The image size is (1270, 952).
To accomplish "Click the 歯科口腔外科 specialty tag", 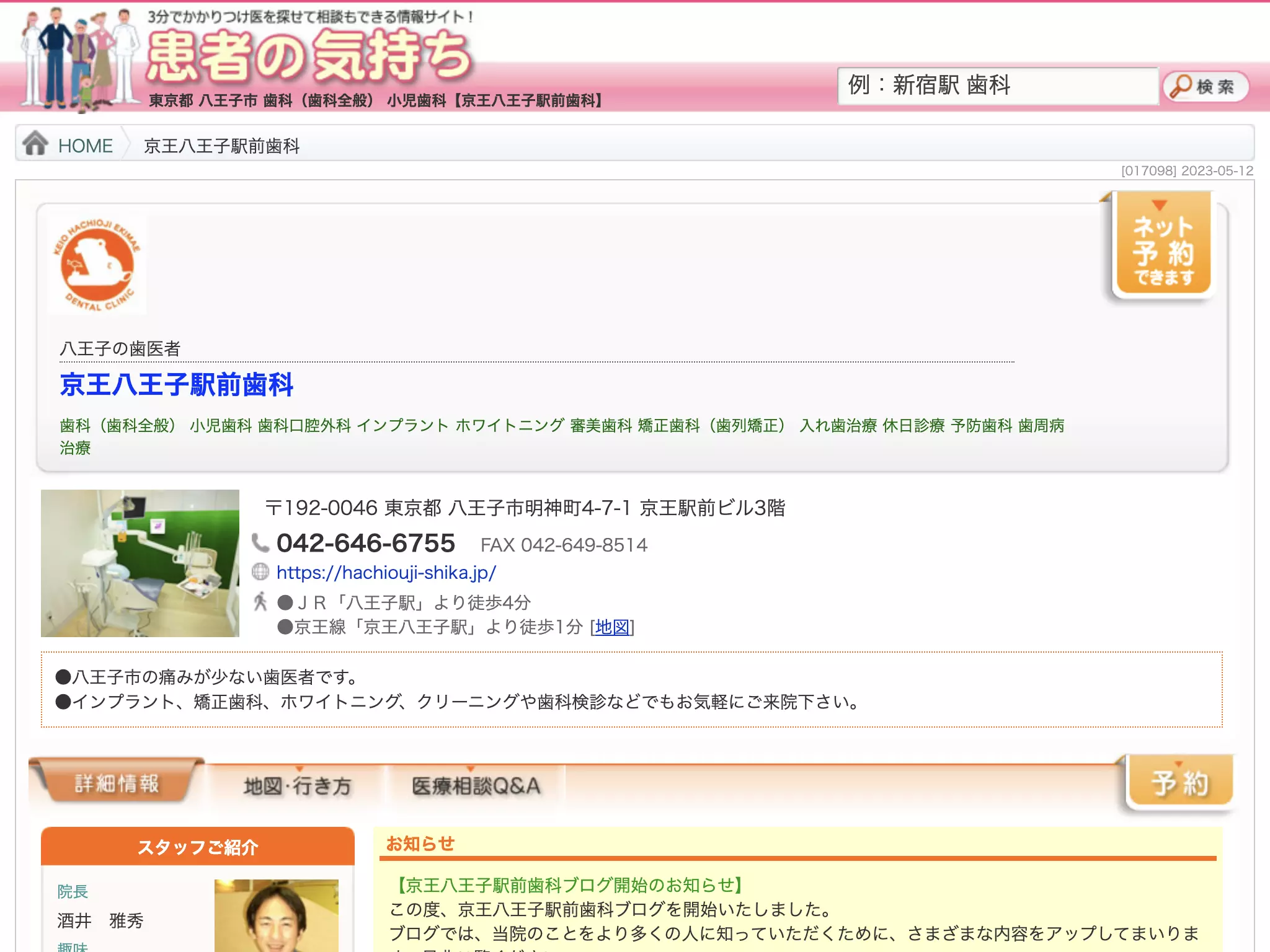I will coord(304,426).
